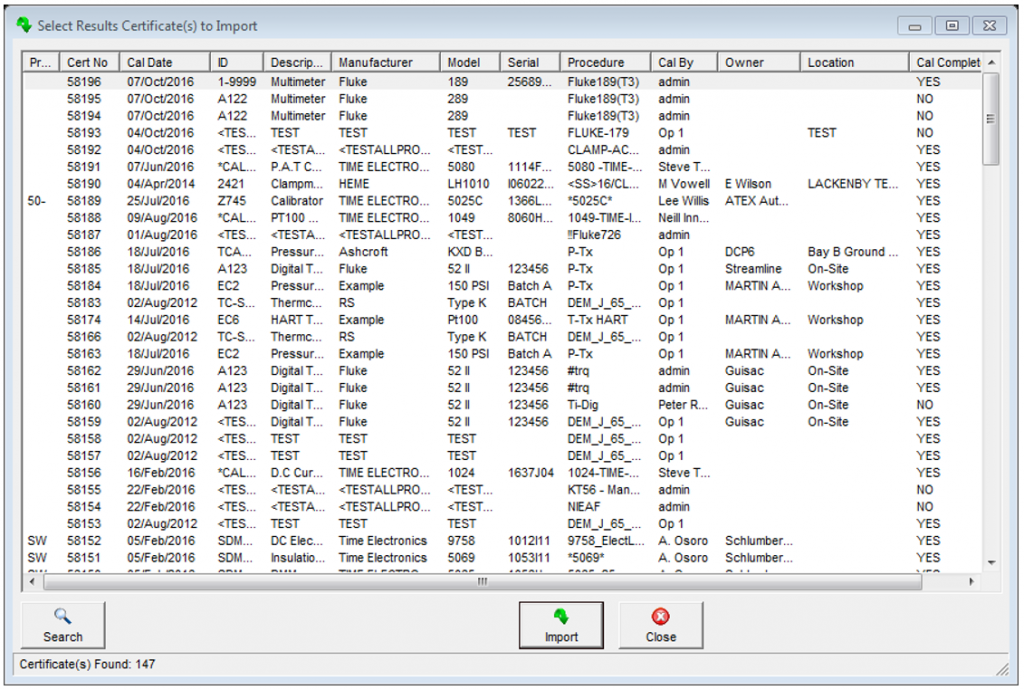The height and width of the screenshot is (690, 1024).
Task: Click the green title bar app icon
Action: 24,26
